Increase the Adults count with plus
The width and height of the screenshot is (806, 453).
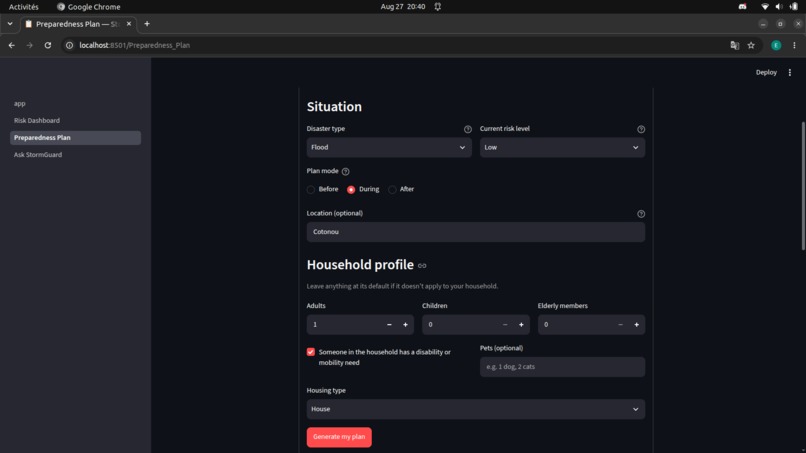(406, 324)
